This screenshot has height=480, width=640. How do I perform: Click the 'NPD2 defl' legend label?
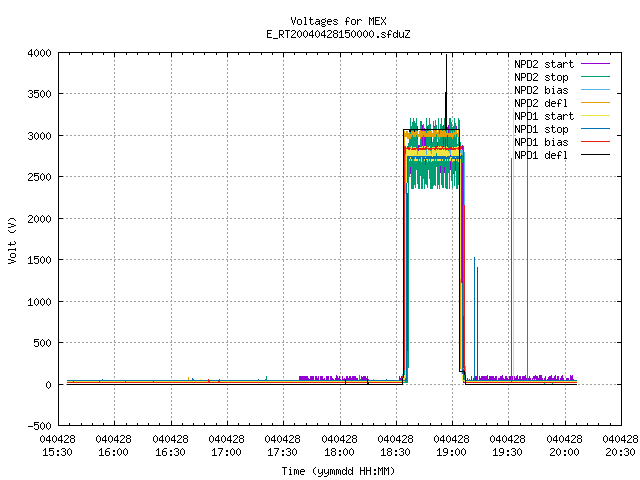pos(541,103)
